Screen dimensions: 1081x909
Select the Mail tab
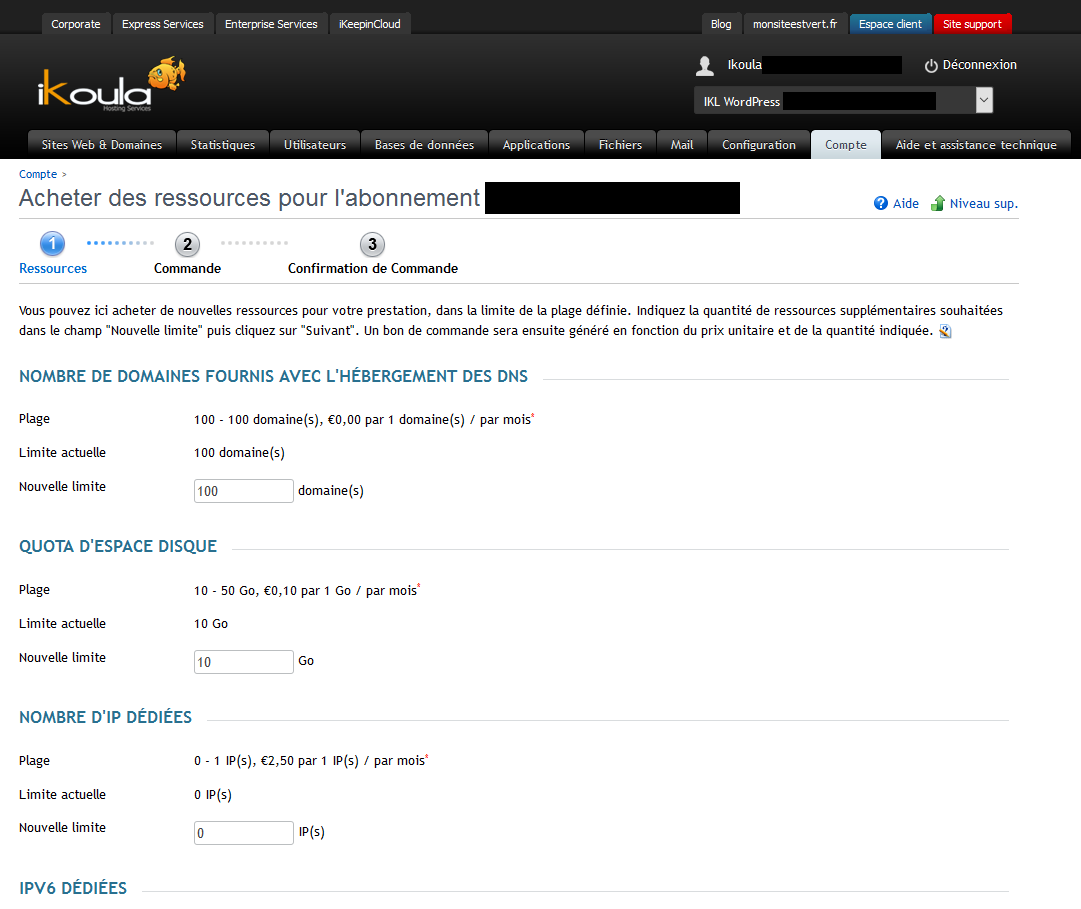pyautogui.click(x=681, y=144)
